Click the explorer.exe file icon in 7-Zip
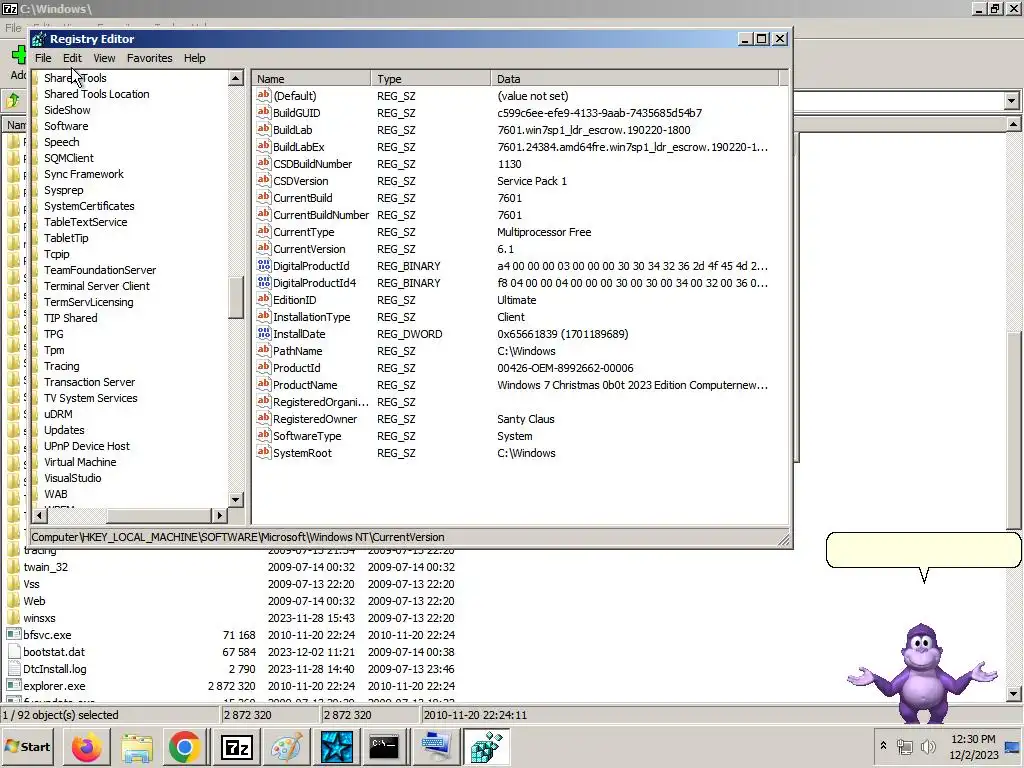 (x=14, y=686)
